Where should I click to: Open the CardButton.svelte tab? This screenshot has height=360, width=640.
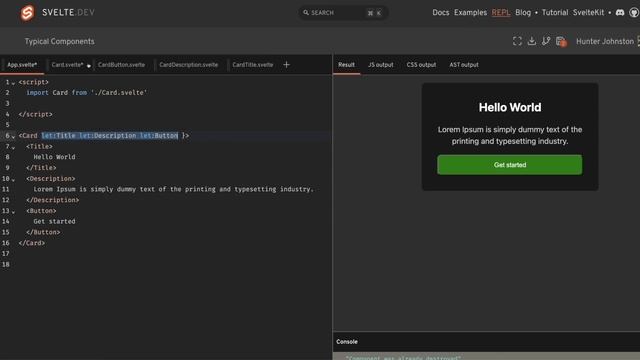coord(121,64)
